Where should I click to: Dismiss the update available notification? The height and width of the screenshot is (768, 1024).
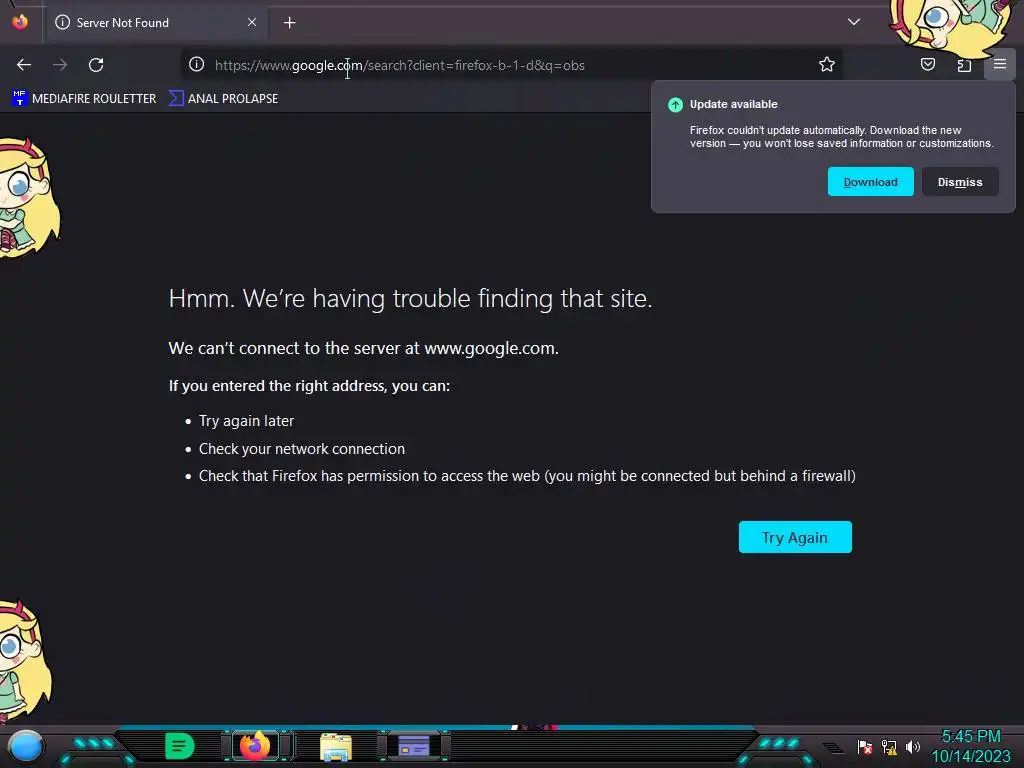pyautogui.click(x=960, y=182)
